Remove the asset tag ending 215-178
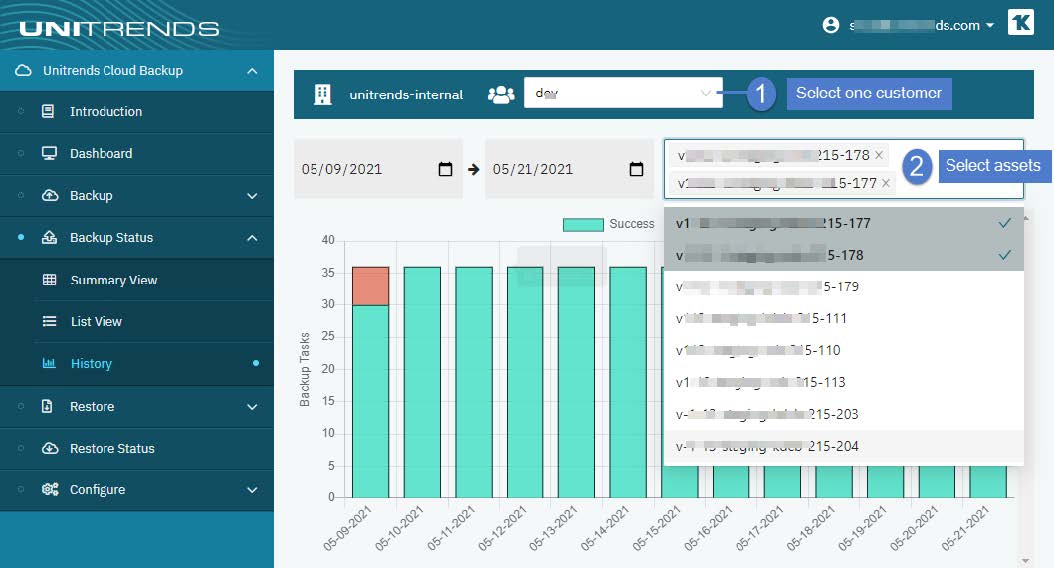 879,155
